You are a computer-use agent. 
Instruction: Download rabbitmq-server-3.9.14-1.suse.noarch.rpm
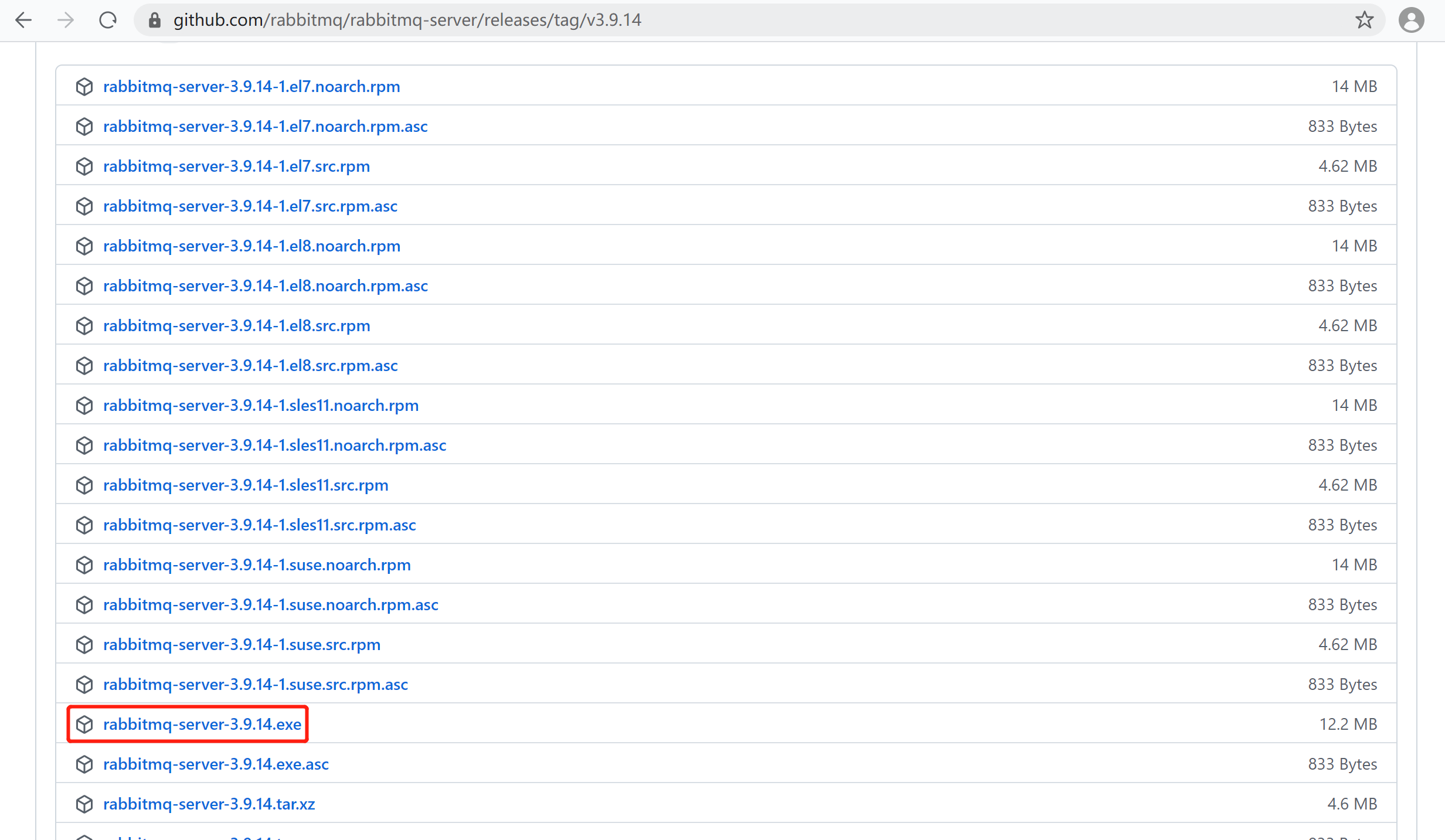257,565
